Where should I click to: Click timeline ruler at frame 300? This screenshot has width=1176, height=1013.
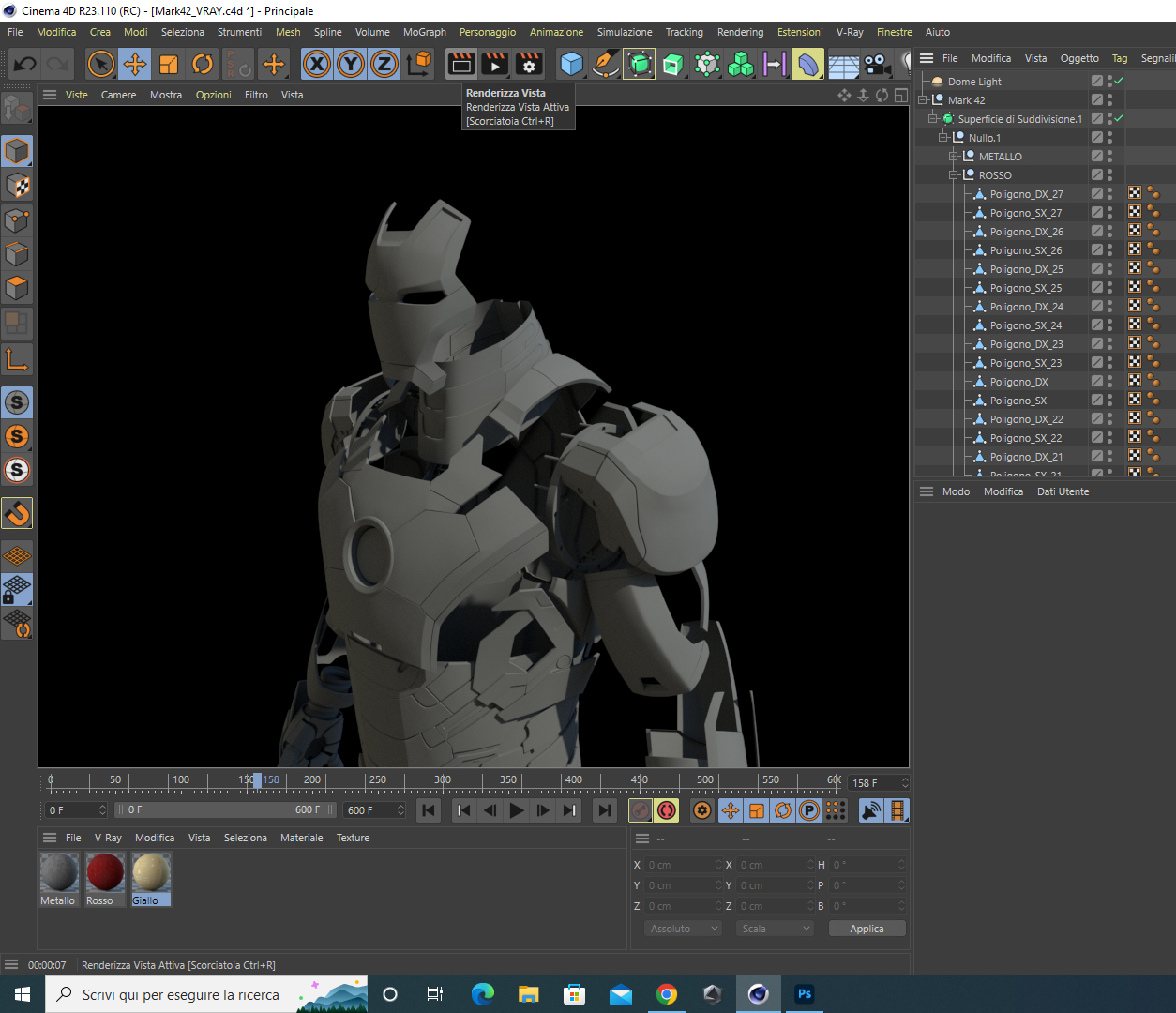pos(443,780)
